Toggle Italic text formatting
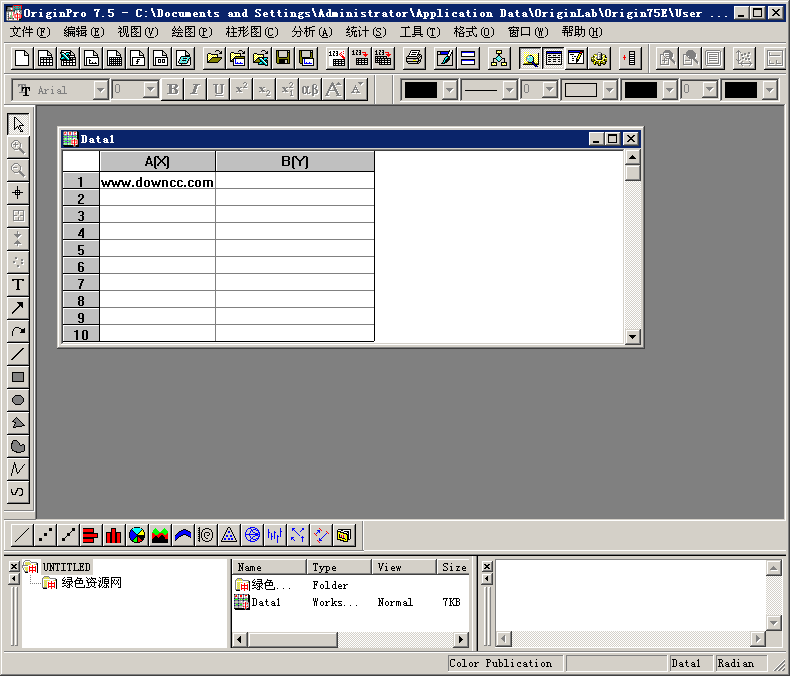The image size is (790, 676). tap(196, 90)
